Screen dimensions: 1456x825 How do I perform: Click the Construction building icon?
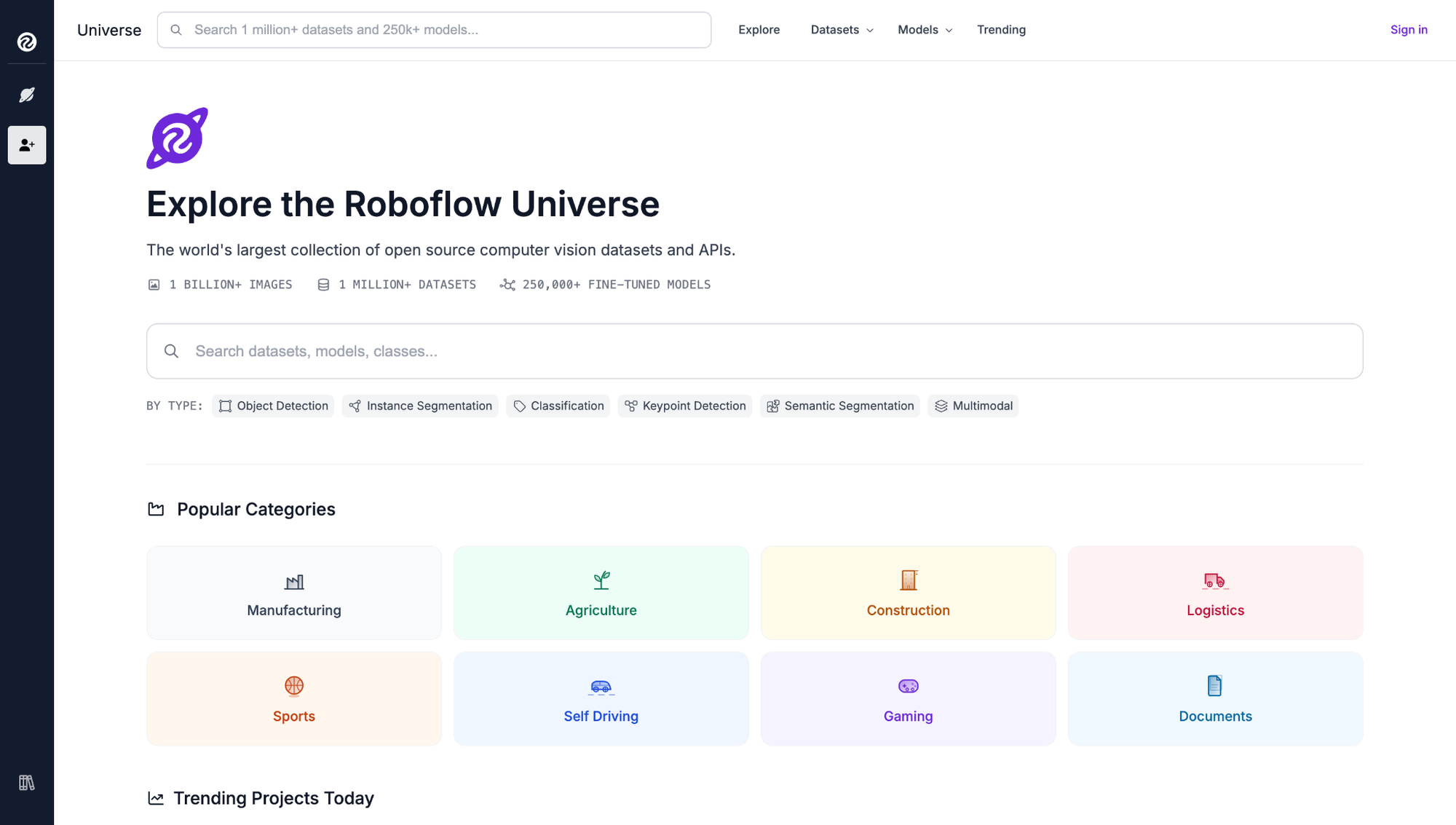909,580
